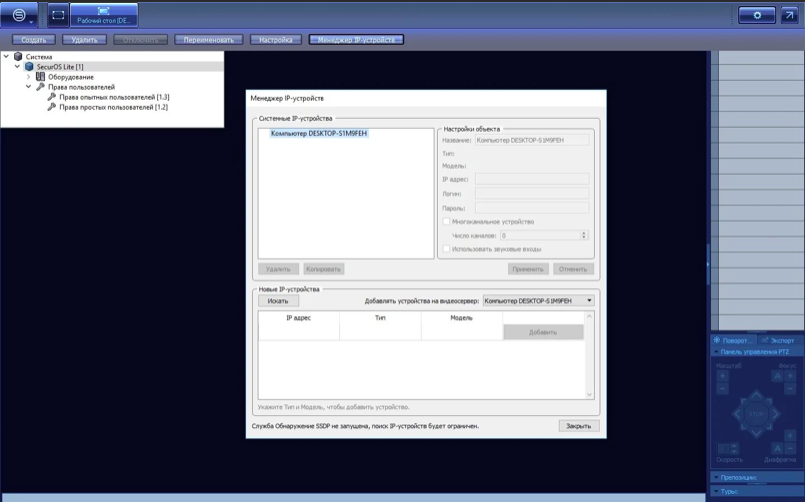Click the Масштаб plus zoom button
The height and width of the screenshot is (502, 805).
[722, 376]
